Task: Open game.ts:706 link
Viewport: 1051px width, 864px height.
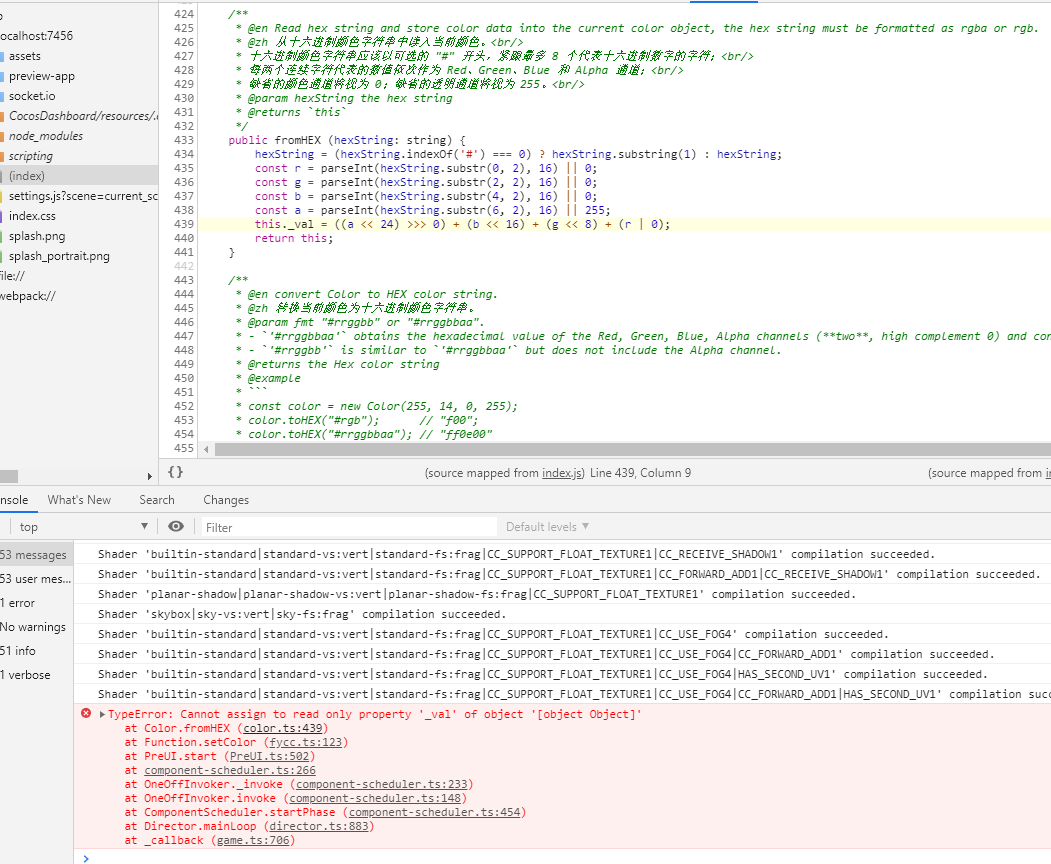Action: 253,841
